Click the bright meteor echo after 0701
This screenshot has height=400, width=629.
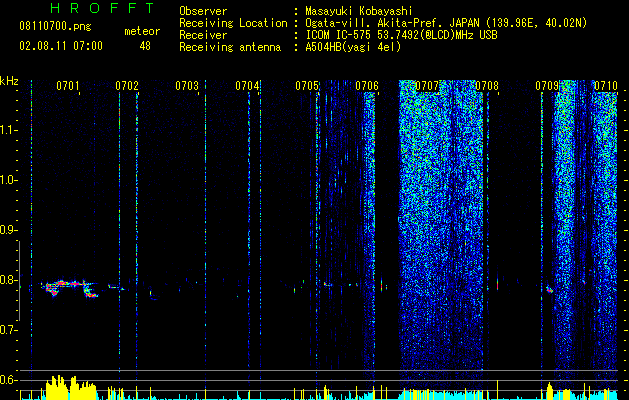(x=70, y=288)
